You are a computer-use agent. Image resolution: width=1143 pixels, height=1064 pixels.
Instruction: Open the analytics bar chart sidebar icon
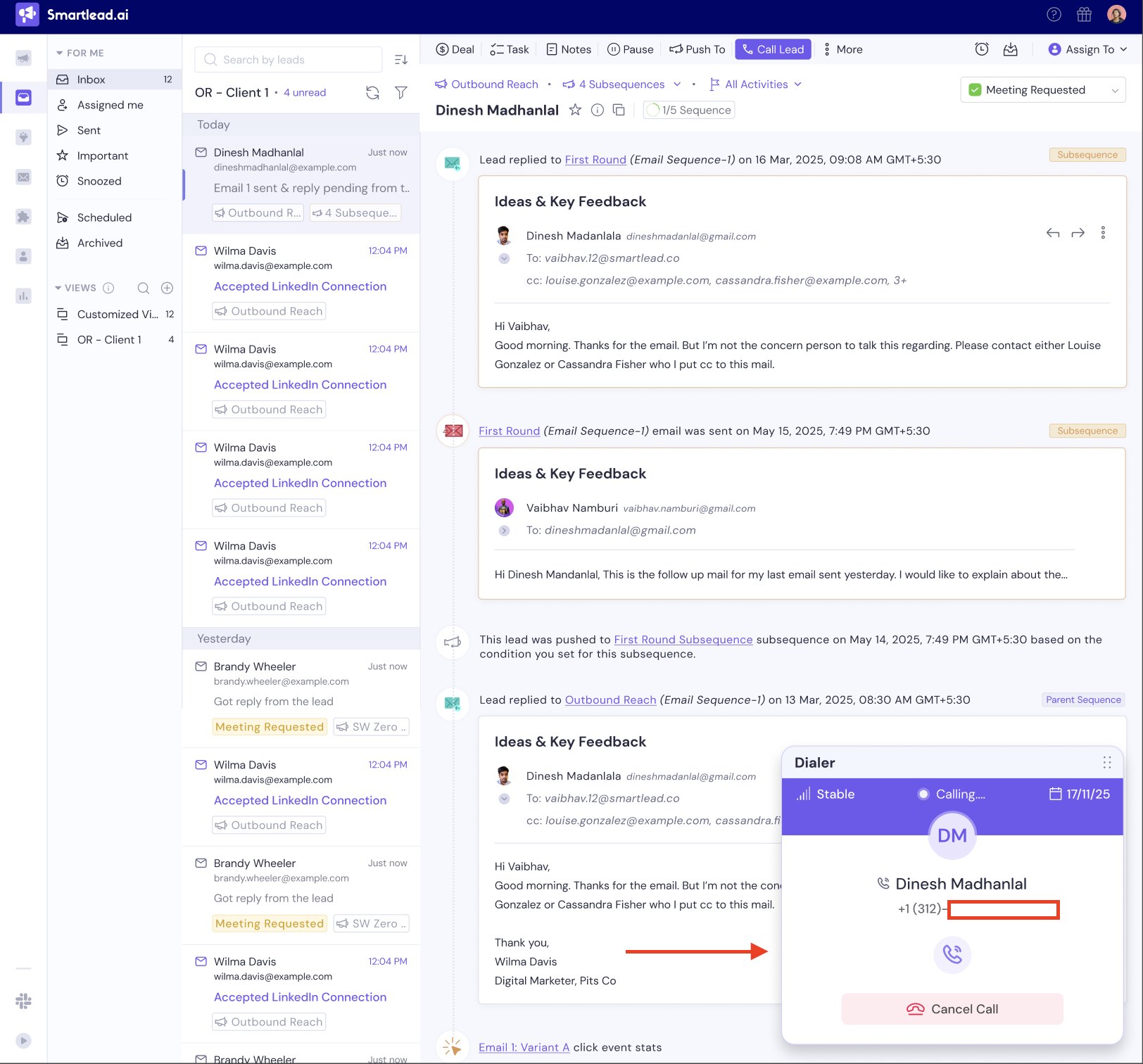pyautogui.click(x=23, y=296)
